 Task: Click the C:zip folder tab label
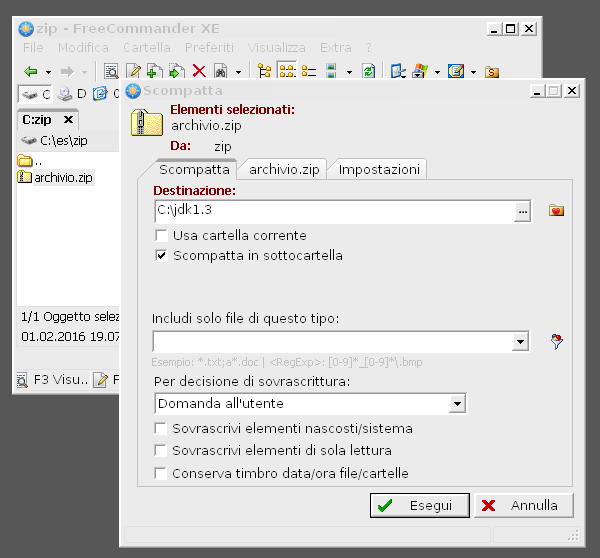37,120
